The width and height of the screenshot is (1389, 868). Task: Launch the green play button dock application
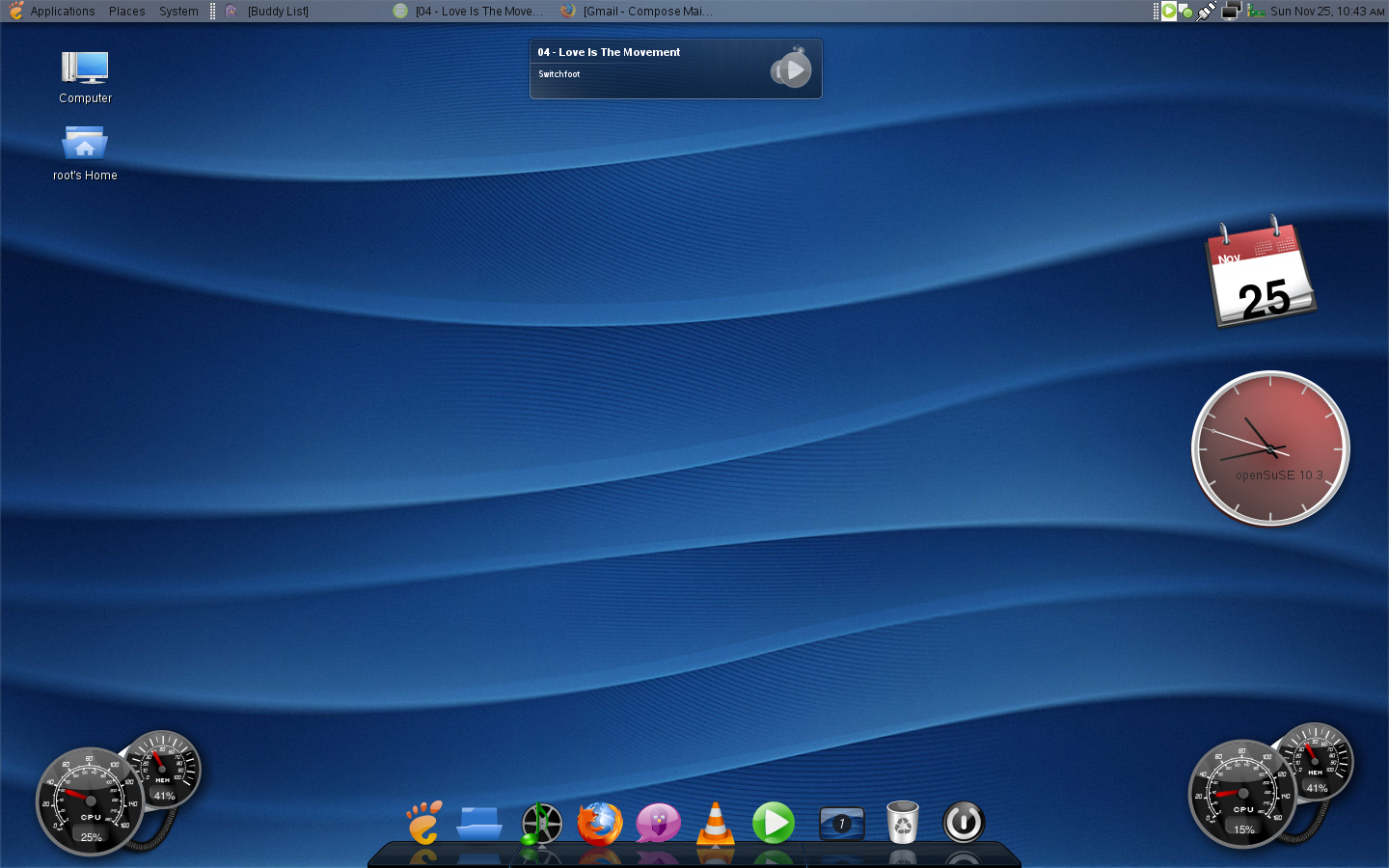coord(774,824)
